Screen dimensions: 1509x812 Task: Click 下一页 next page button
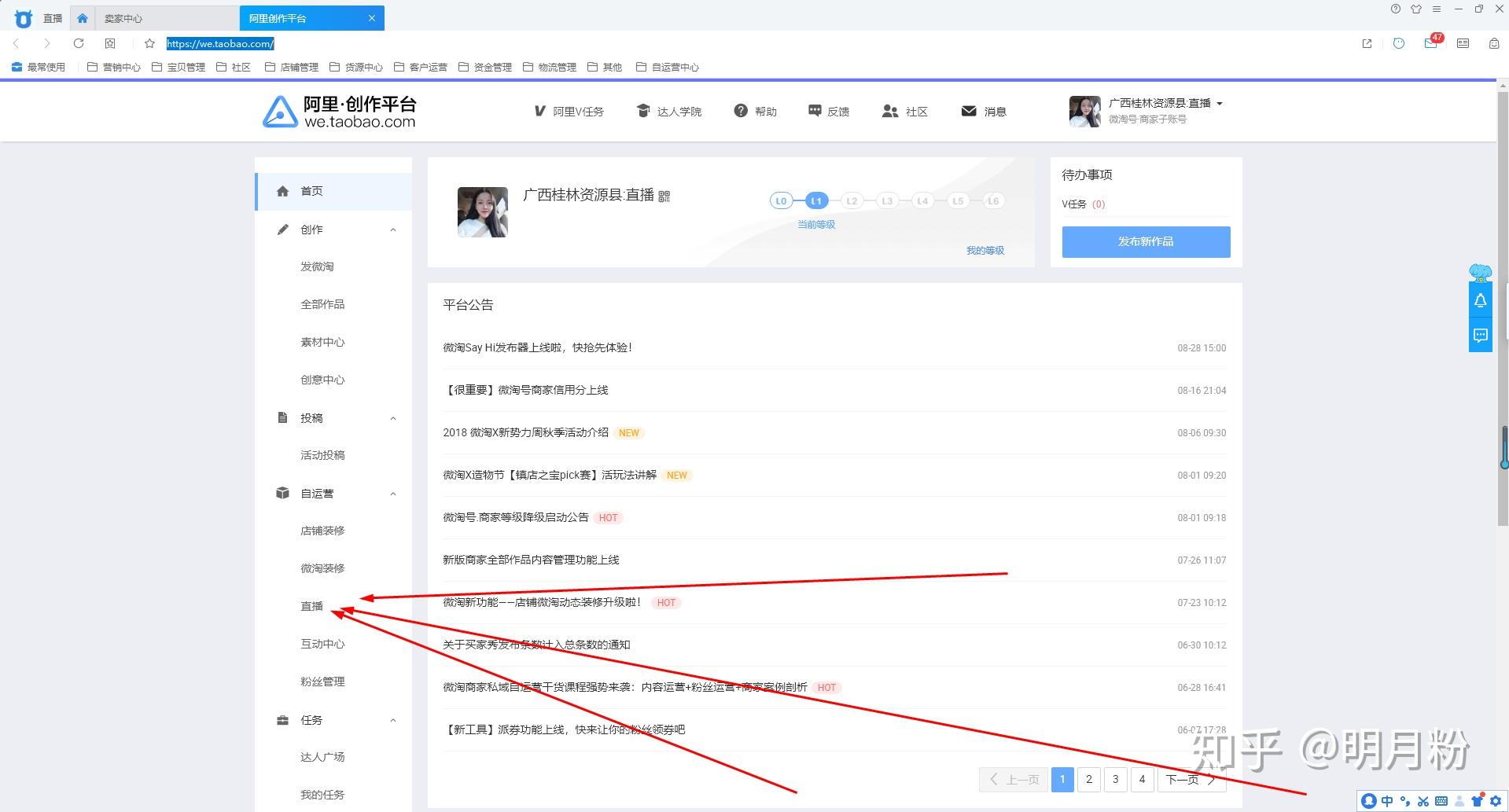point(1191,779)
